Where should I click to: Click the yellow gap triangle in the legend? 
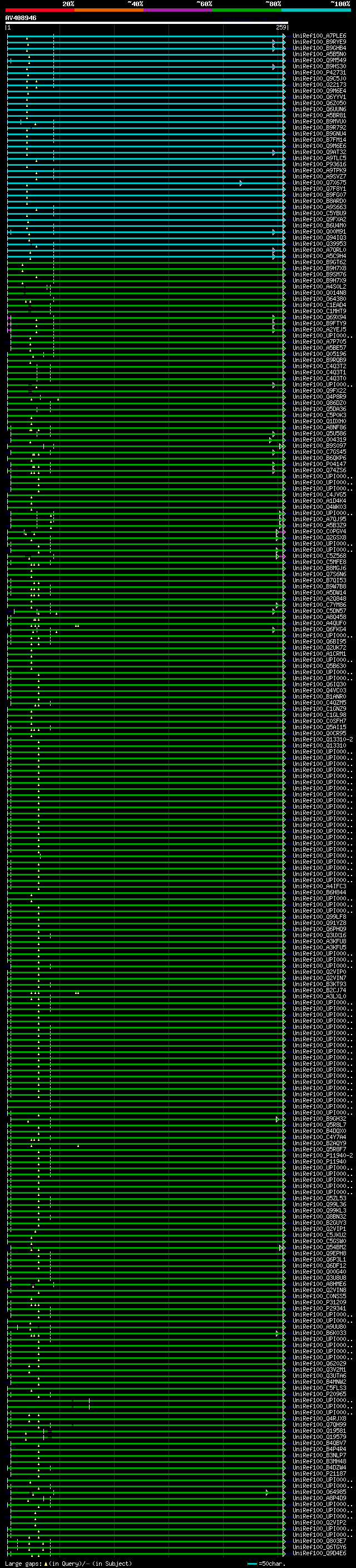coord(46,1564)
